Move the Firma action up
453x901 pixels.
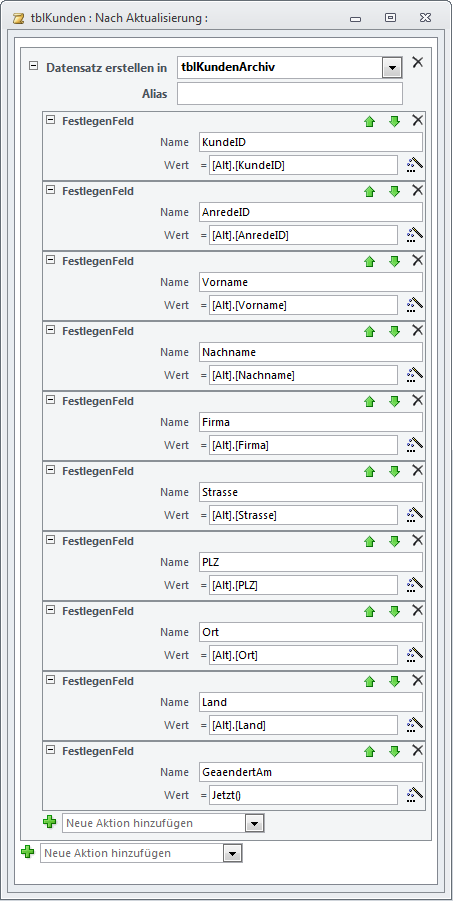370,402
